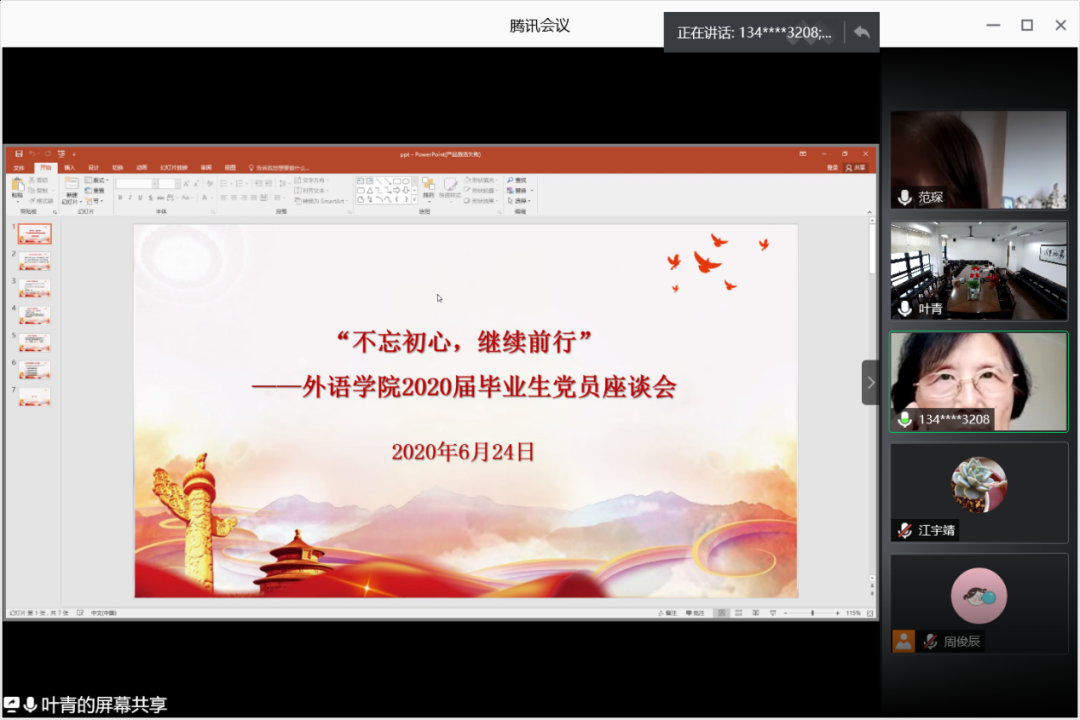Click the fit slide to window icon
1080x720 pixels.
pos(871,612)
